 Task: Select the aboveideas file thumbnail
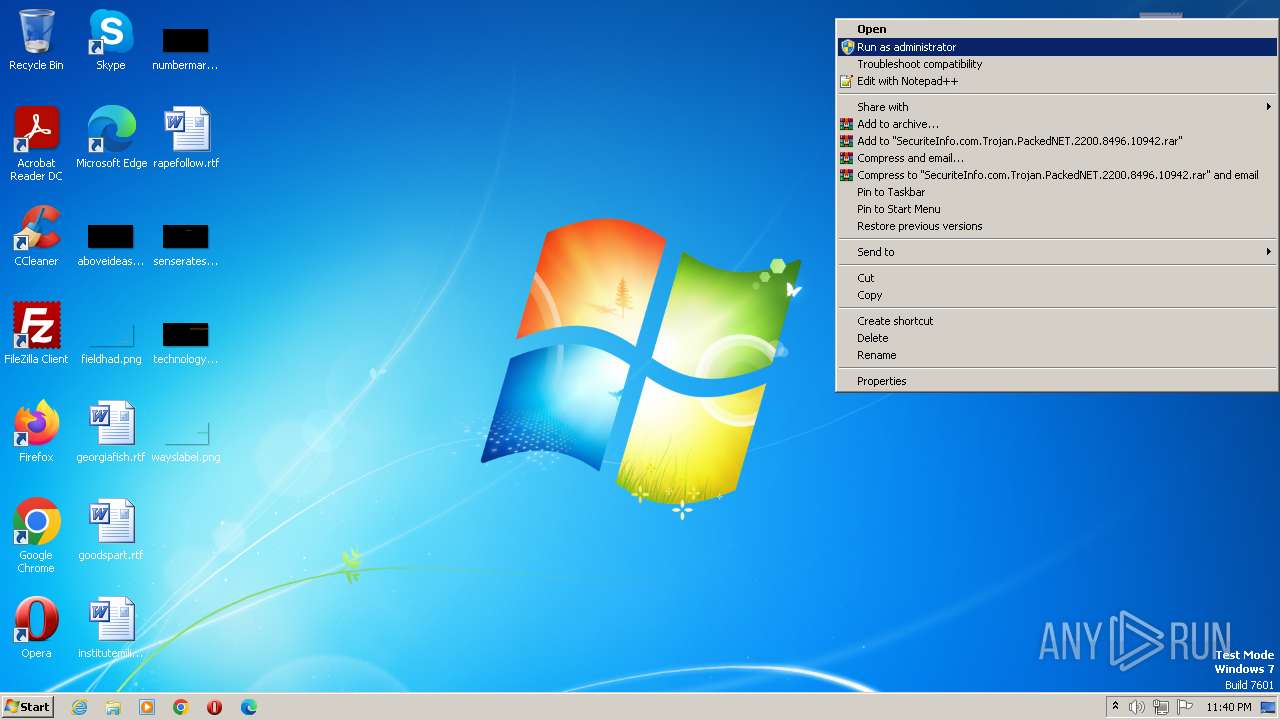click(111, 236)
